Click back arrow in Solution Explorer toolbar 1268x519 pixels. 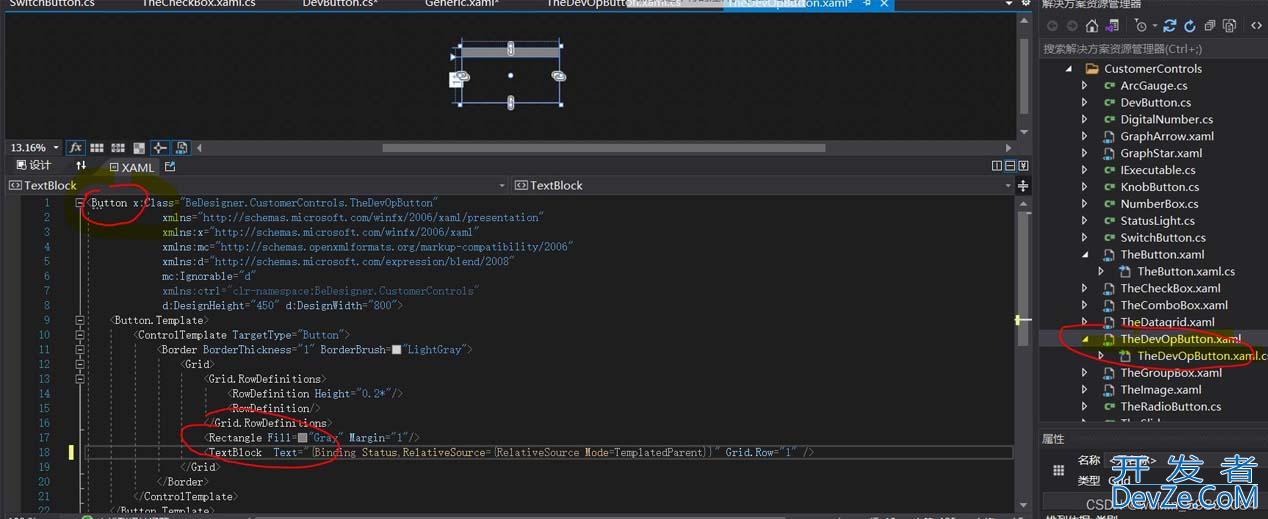tap(1053, 26)
